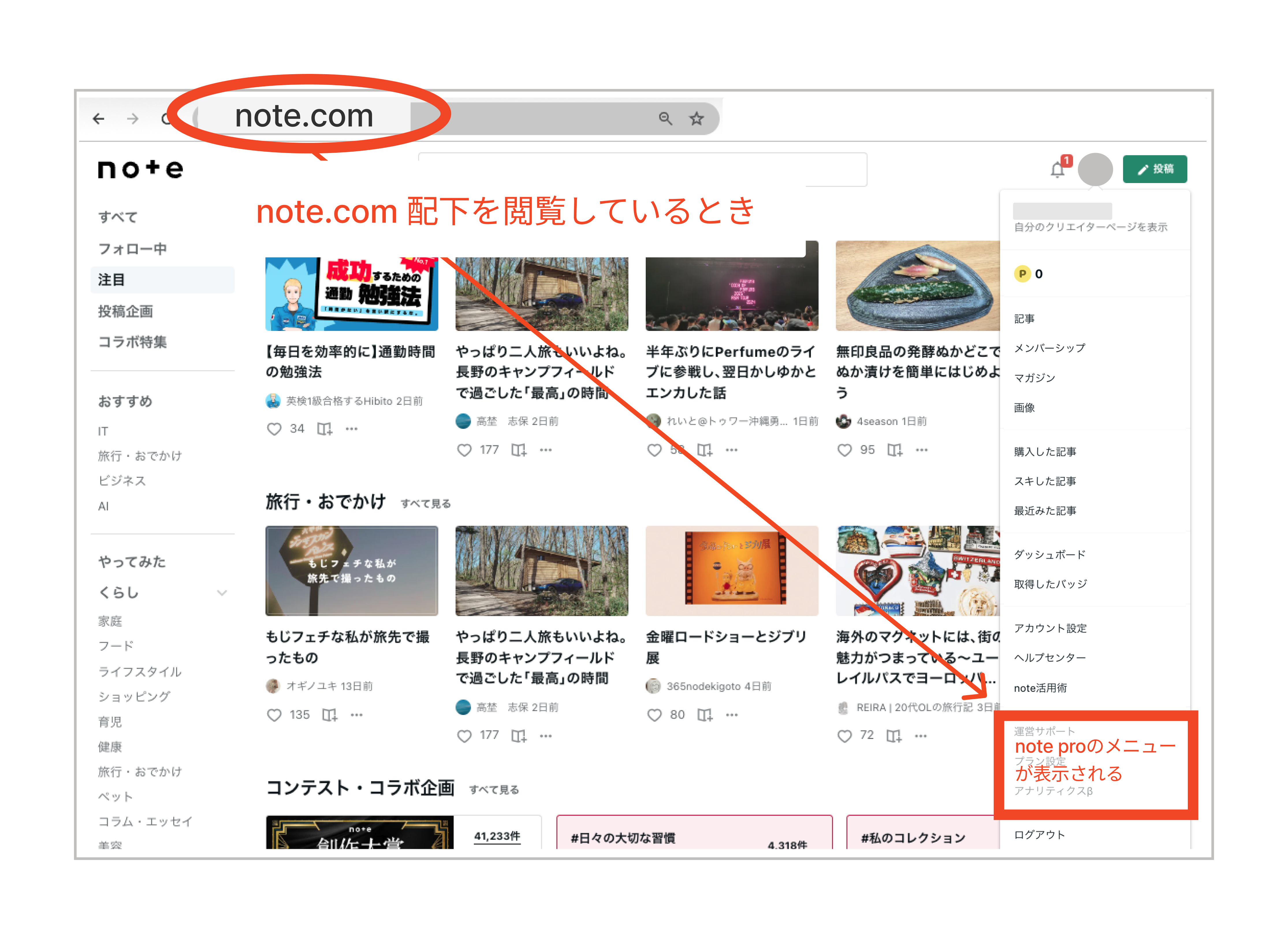Viewport: 1288px width, 934px height.
Task: Open コラボ特集 in the sidebar
Action: [132, 342]
